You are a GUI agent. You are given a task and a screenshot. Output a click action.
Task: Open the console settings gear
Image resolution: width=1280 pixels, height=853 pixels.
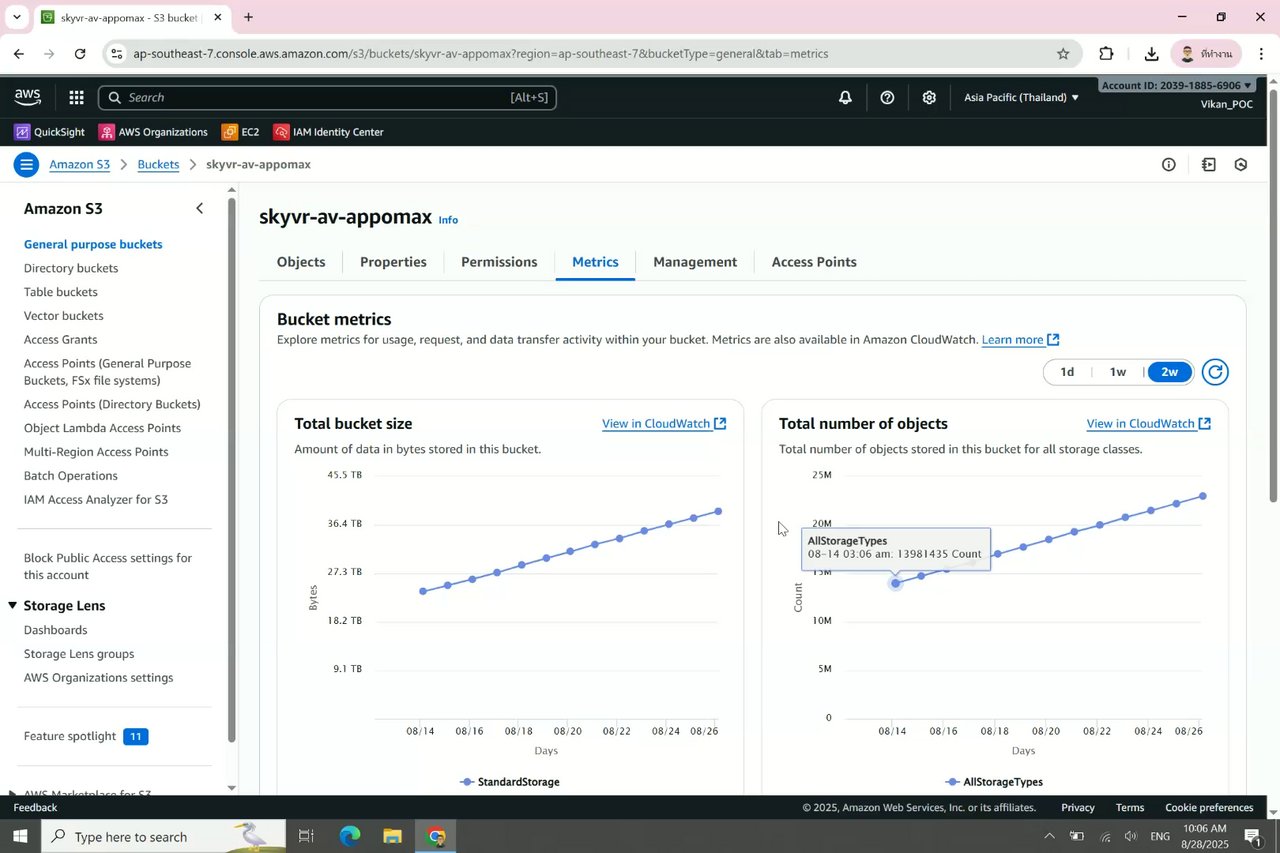click(929, 97)
